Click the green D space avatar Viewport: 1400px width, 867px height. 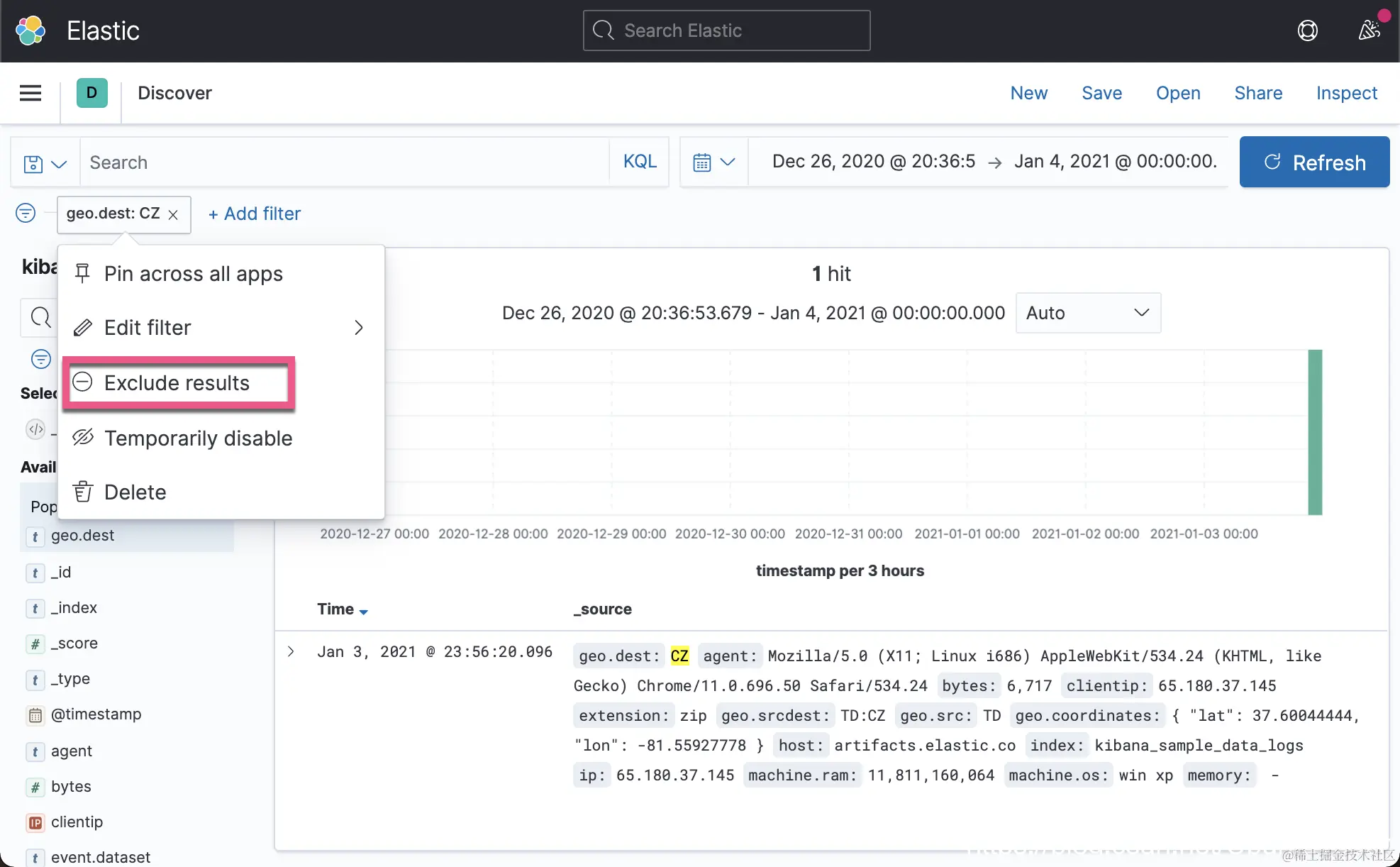click(x=91, y=93)
